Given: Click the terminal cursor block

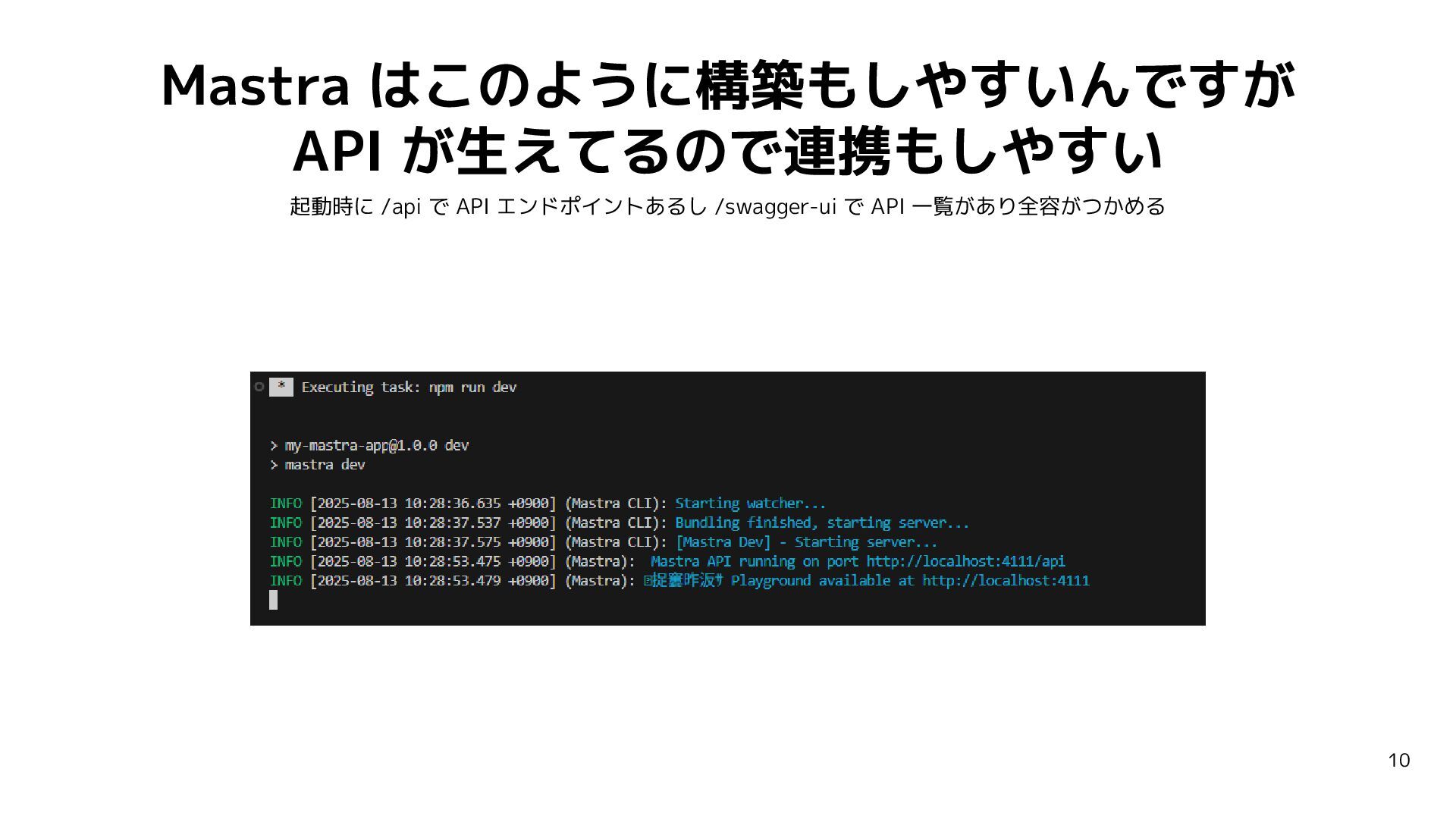Looking at the screenshot, I should 274,601.
